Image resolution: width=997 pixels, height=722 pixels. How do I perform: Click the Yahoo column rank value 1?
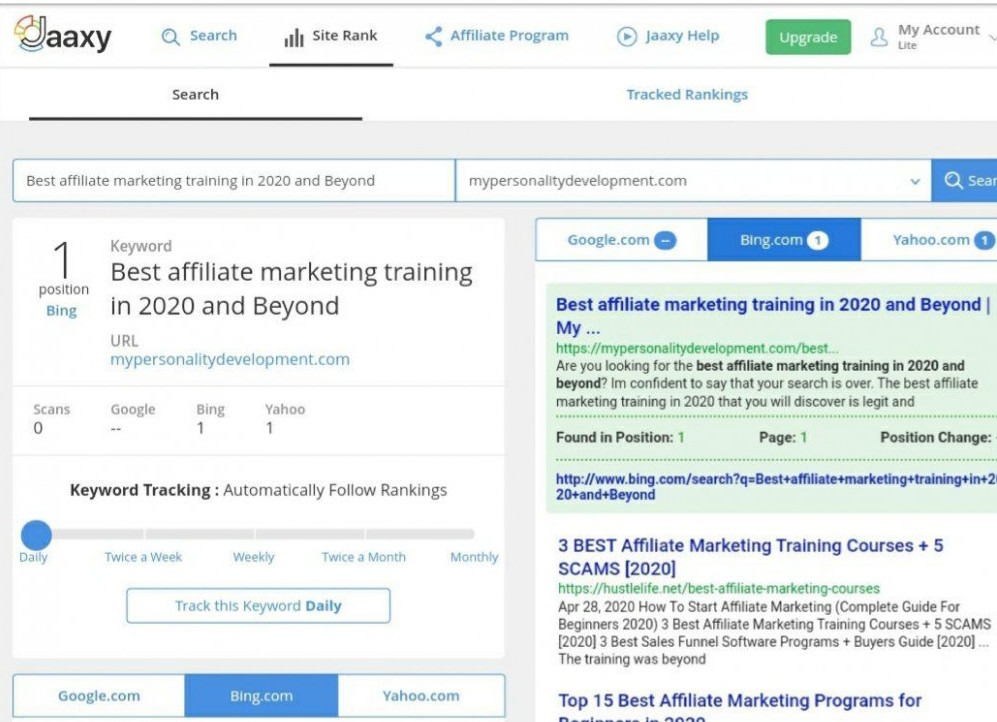pos(270,428)
